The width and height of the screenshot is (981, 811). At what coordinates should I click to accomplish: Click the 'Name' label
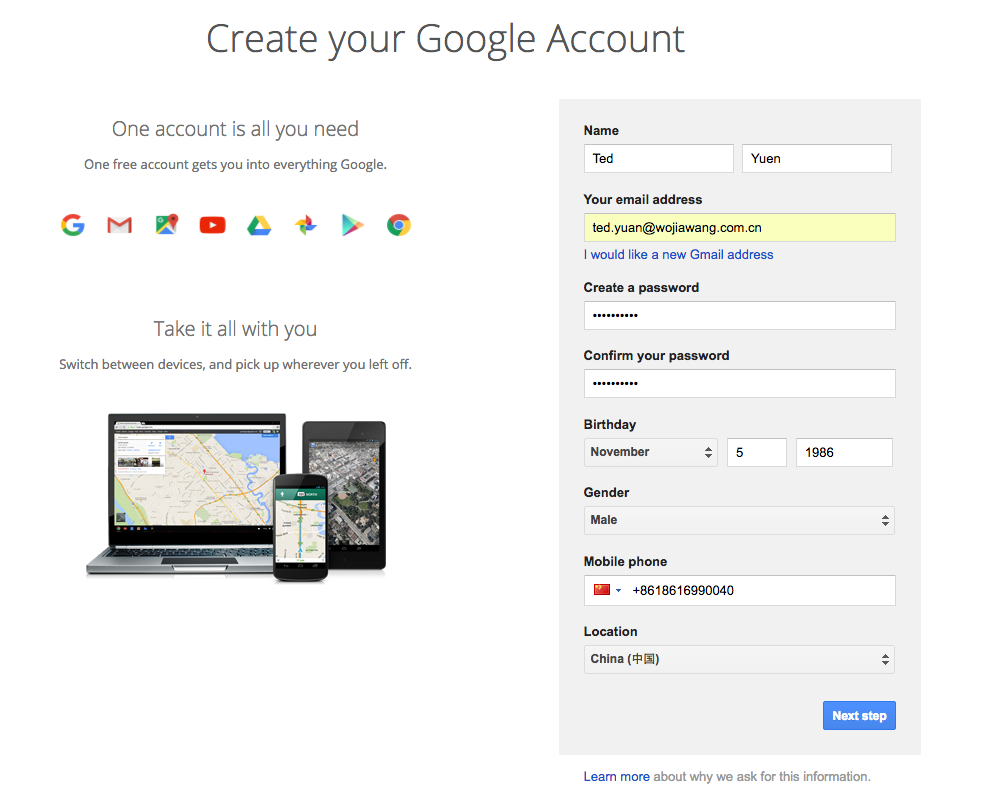pyautogui.click(x=601, y=130)
